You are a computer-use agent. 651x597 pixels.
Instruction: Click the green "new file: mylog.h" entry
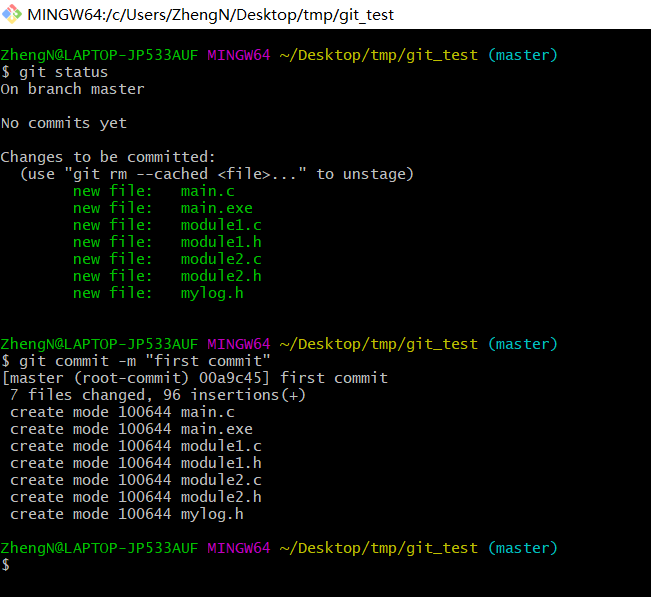[x=157, y=293]
